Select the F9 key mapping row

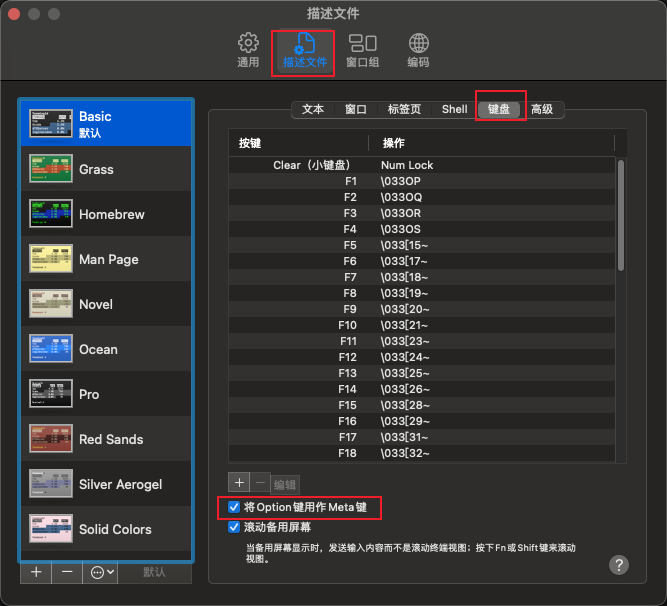[422, 309]
